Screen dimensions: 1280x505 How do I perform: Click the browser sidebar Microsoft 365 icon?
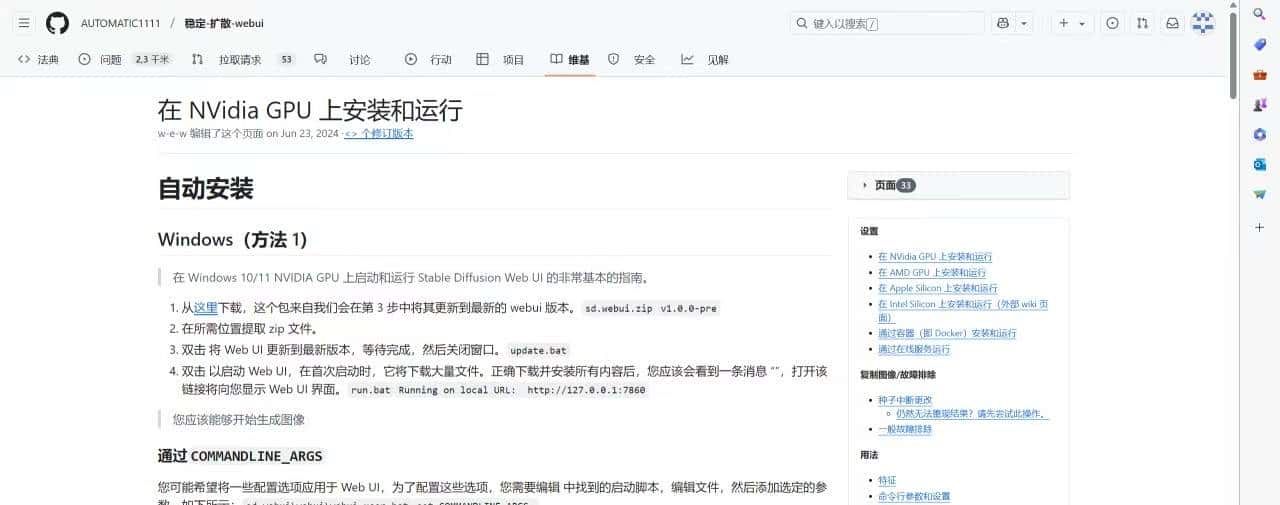click(x=1260, y=134)
